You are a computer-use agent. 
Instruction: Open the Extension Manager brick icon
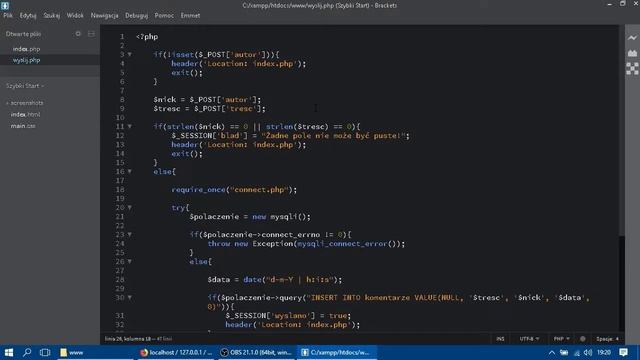point(632,53)
